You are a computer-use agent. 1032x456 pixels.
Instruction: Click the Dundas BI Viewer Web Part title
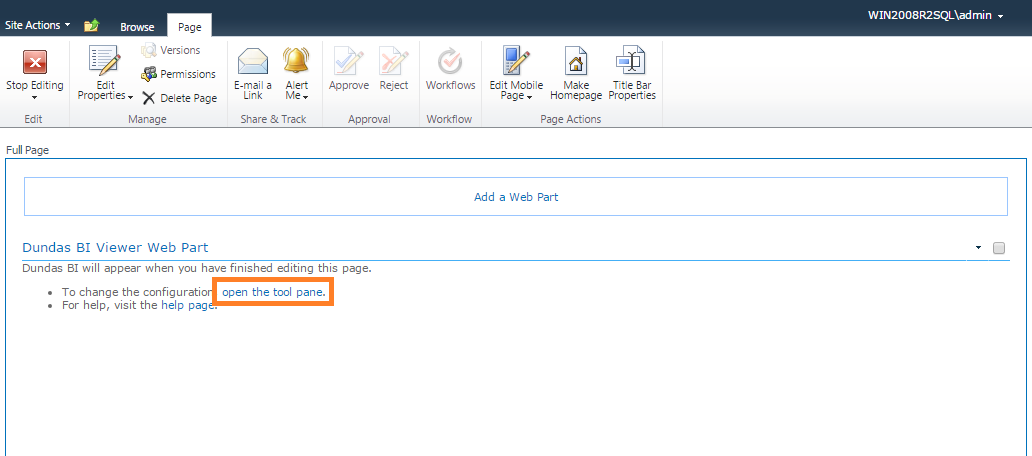click(115, 247)
